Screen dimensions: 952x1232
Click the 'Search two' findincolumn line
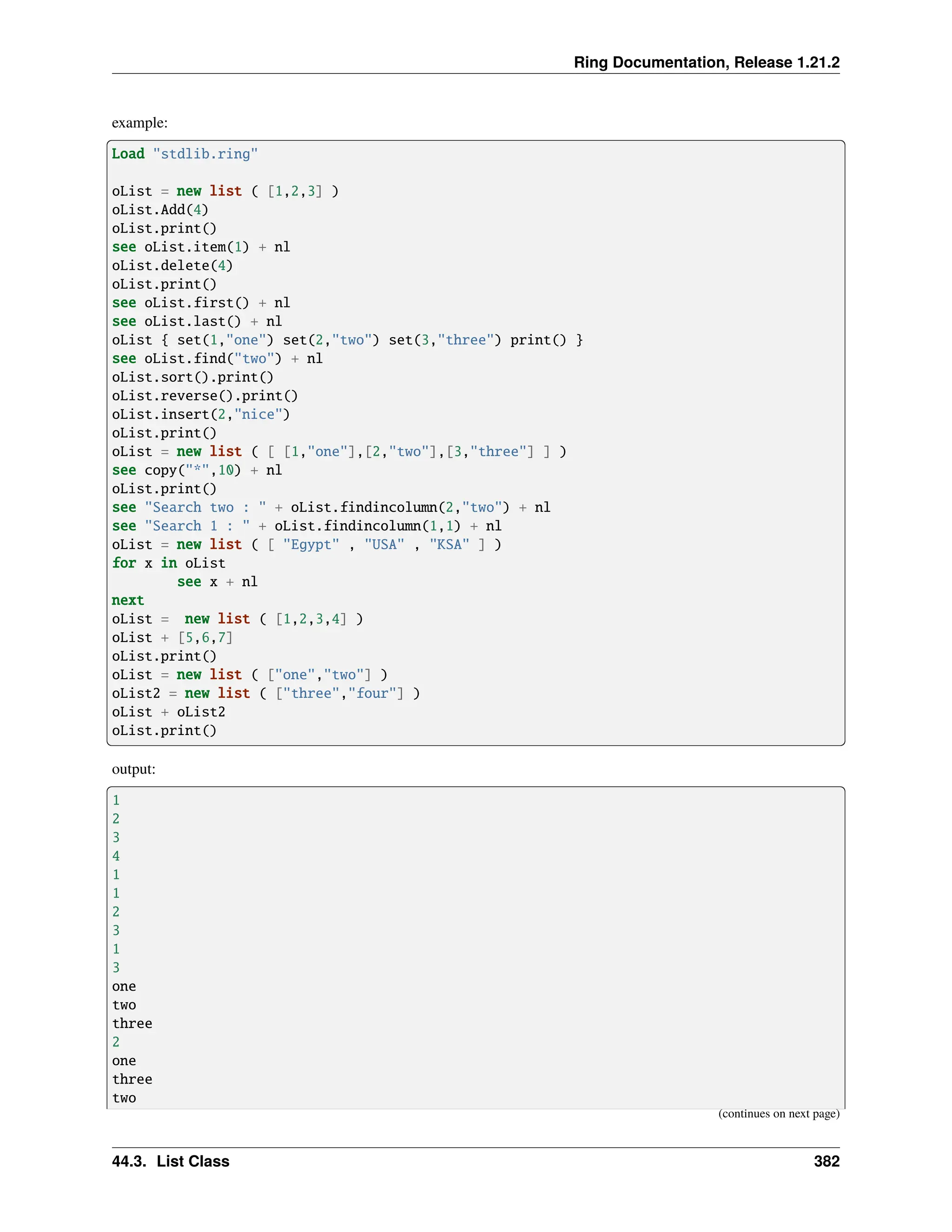pyautogui.click(x=331, y=508)
